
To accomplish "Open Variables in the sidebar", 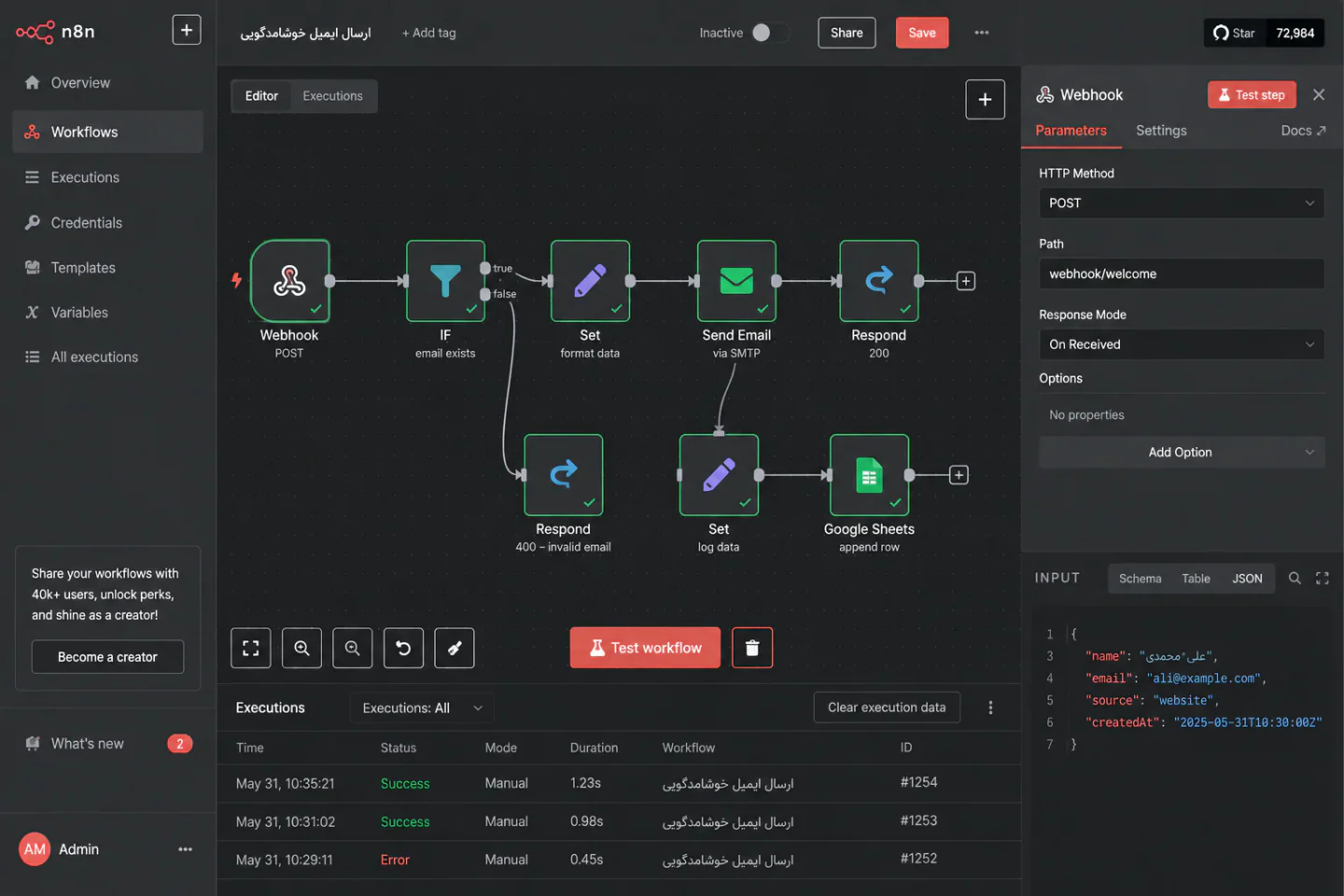I will click(107, 313).
